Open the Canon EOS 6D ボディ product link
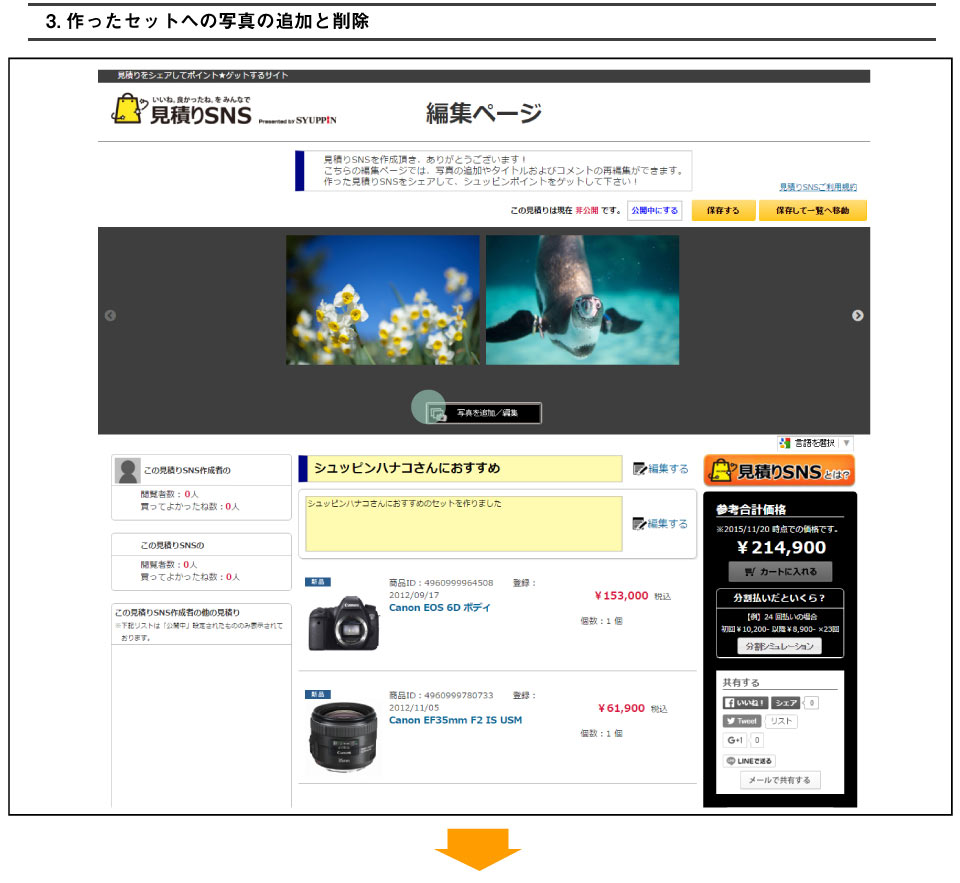 (x=440, y=607)
